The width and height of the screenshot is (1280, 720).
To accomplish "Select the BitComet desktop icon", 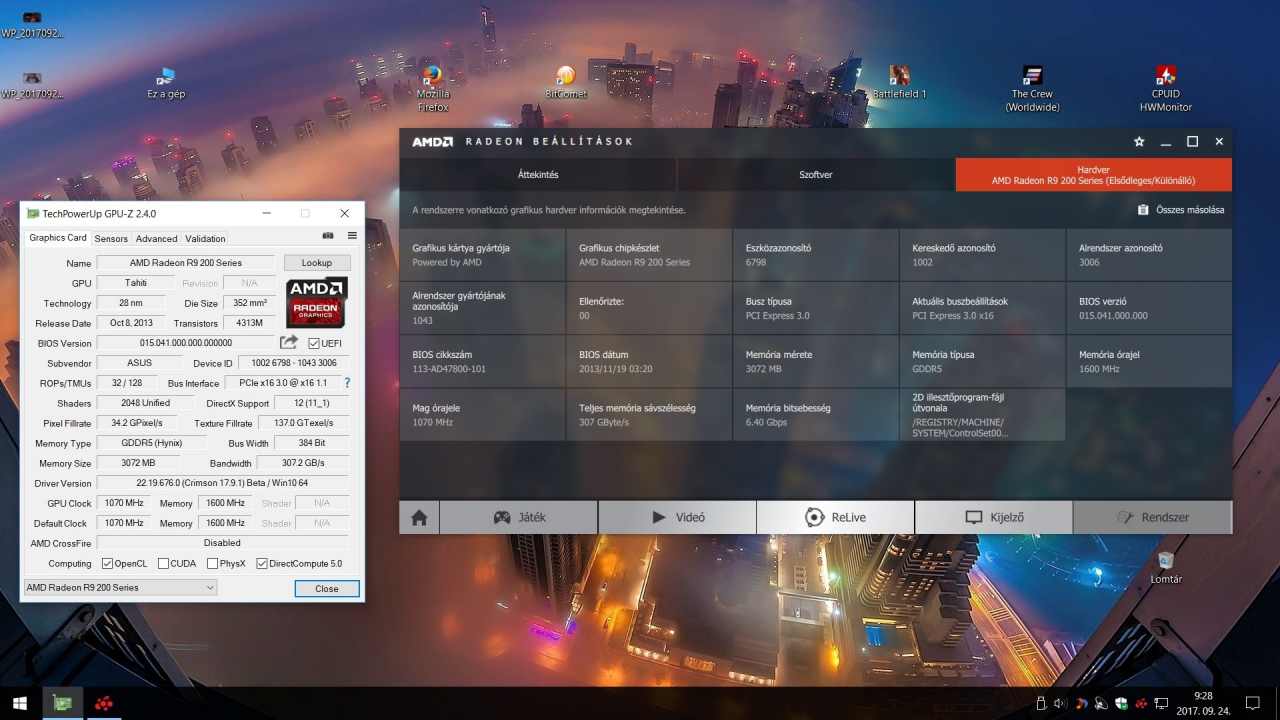I will click(566, 82).
